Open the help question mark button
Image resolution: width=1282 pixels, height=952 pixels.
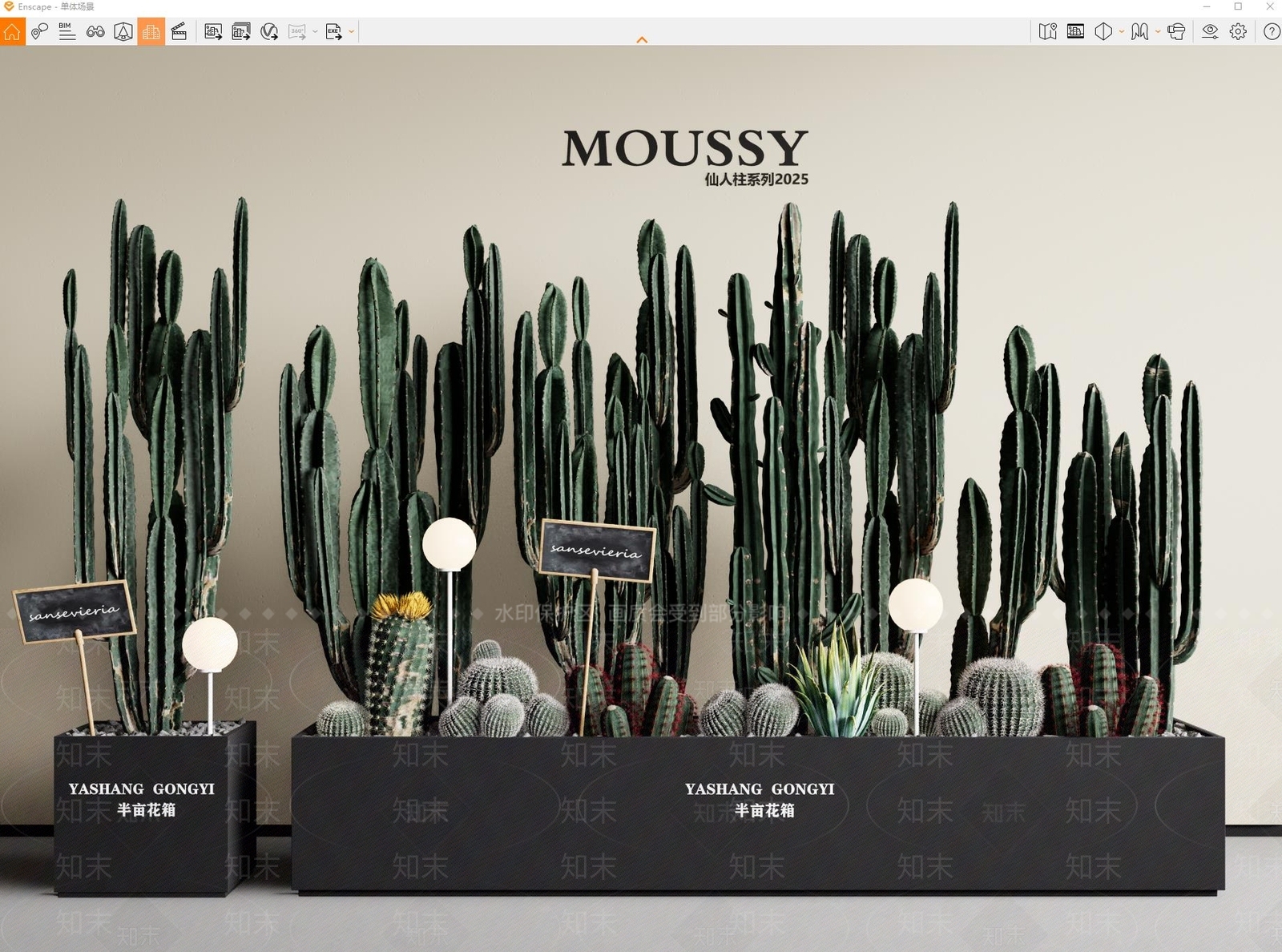(x=1271, y=32)
